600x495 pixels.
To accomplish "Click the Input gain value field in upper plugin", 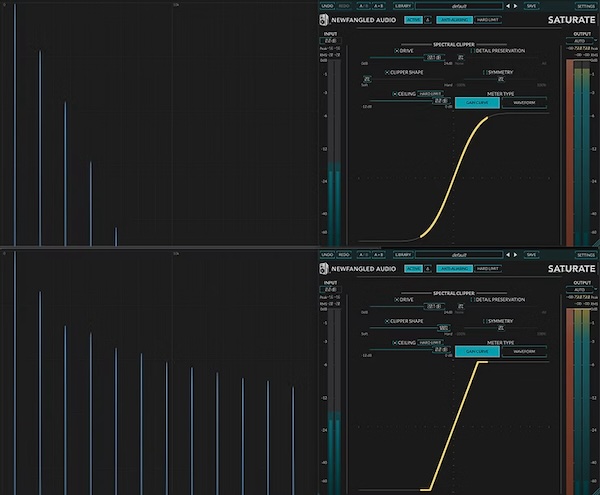I will tap(330, 41).
